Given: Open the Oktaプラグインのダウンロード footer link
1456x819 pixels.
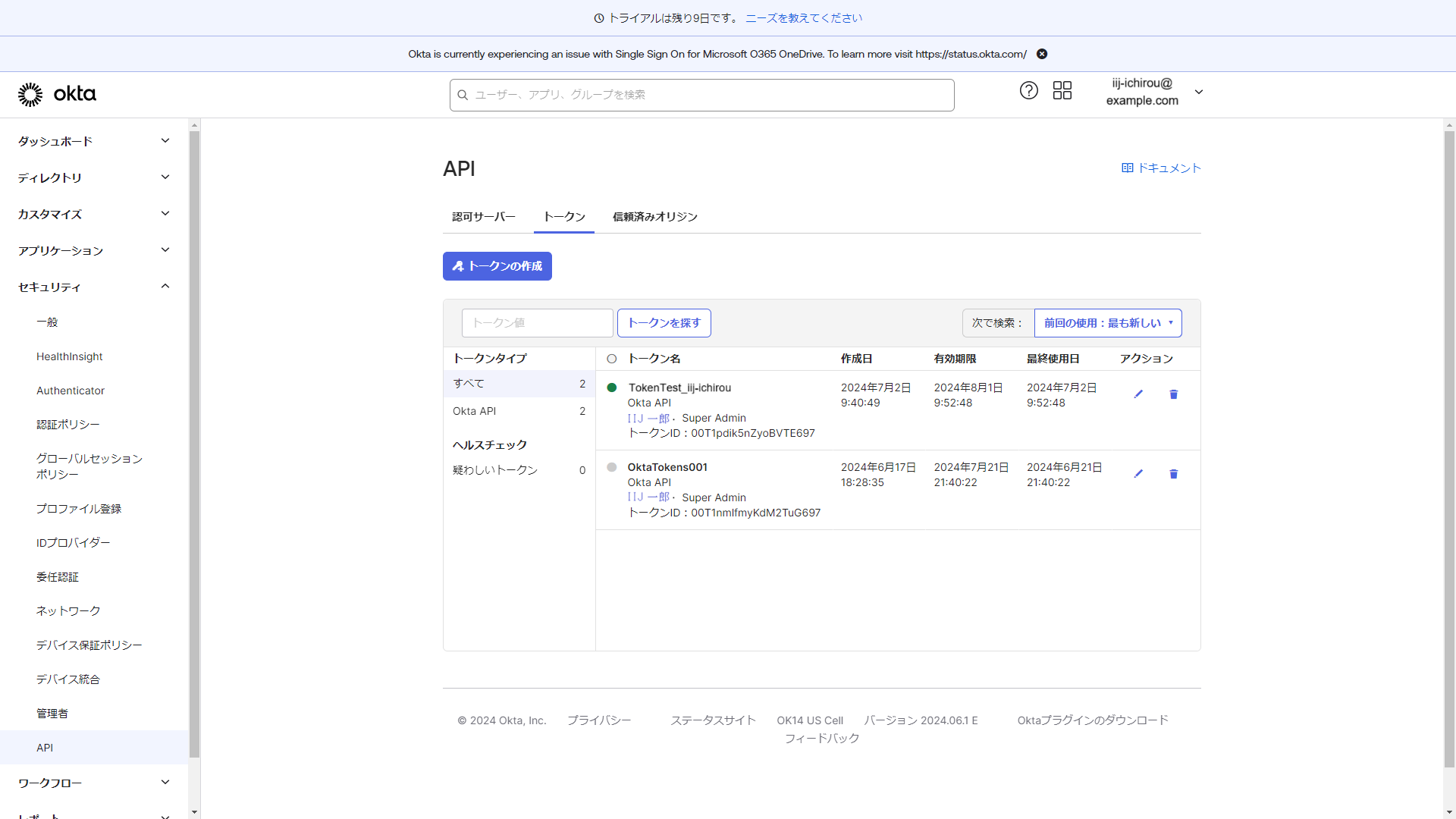Looking at the screenshot, I should pos(1093,720).
